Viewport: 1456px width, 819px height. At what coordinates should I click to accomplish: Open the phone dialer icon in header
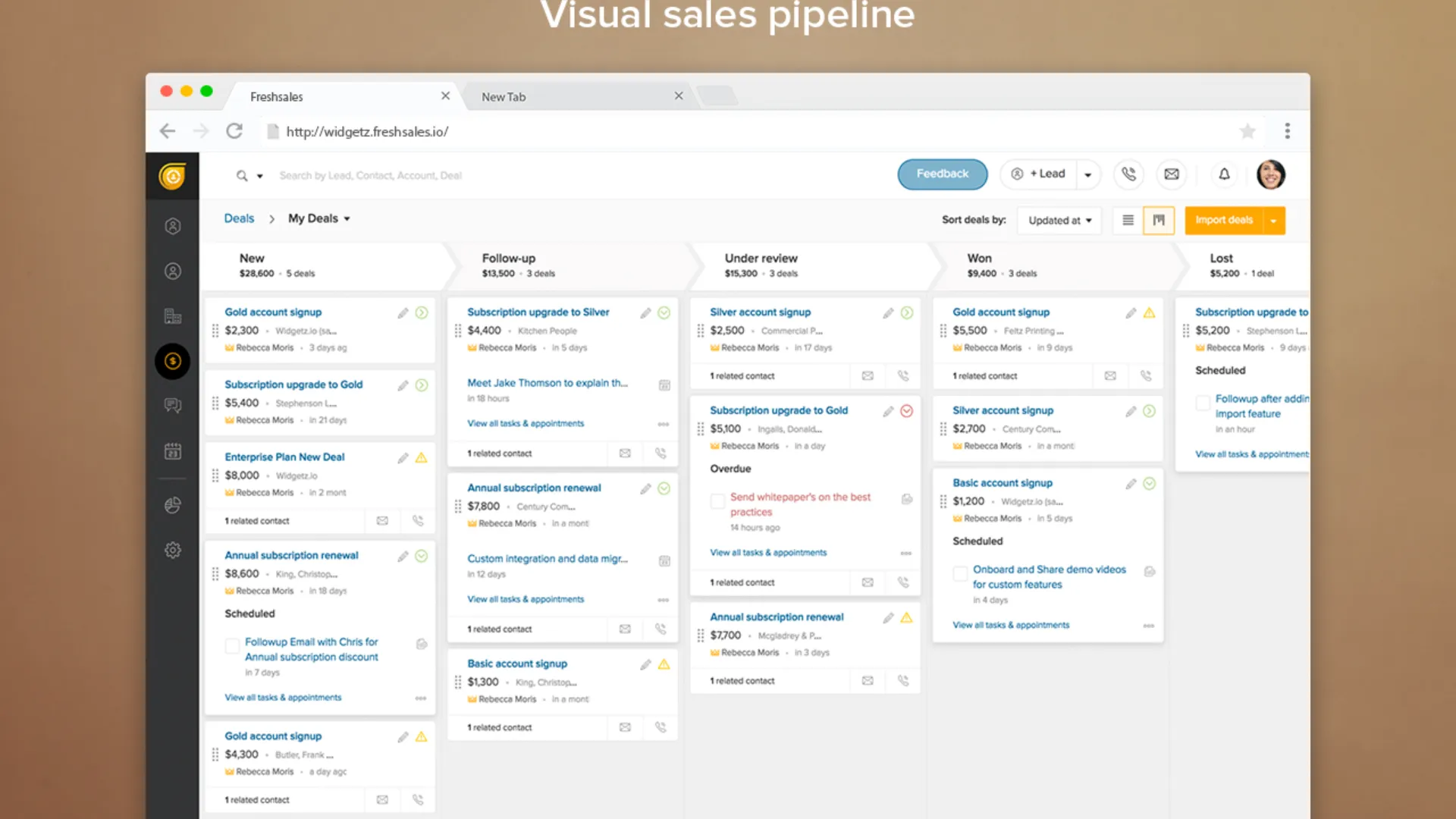click(x=1128, y=174)
